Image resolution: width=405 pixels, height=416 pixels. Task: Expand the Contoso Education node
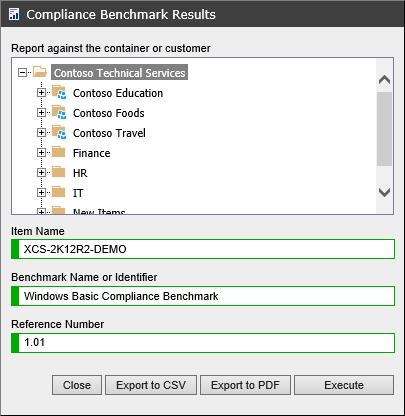pos(41,92)
